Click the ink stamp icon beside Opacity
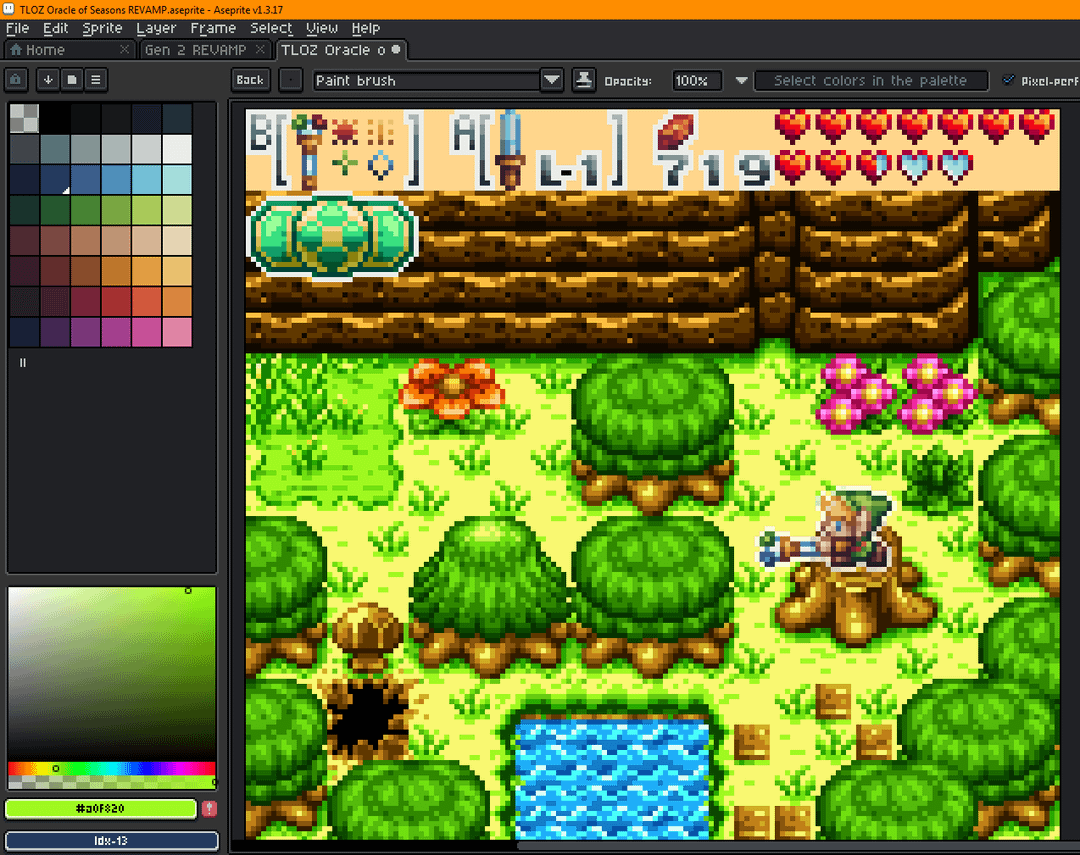Image resolution: width=1080 pixels, height=855 pixels. (584, 80)
